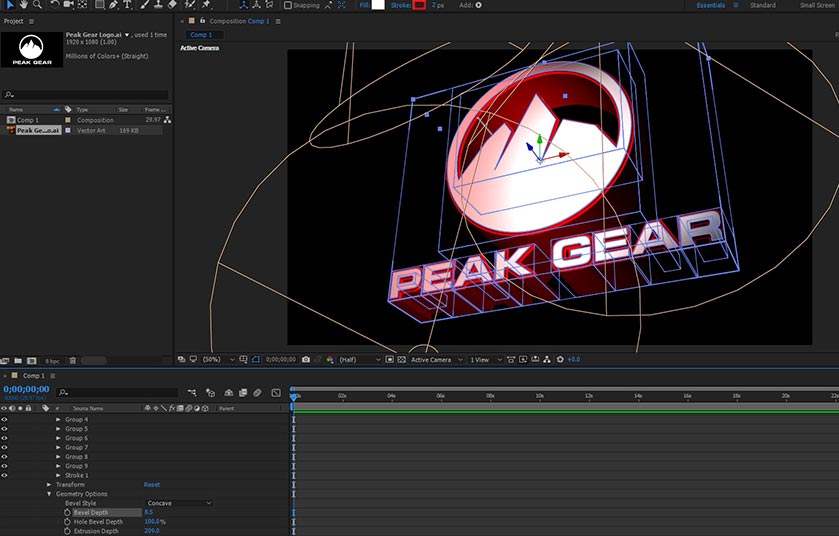Screen dimensions: 839x536
Task: Select the Pen tool
Action: 113,4
